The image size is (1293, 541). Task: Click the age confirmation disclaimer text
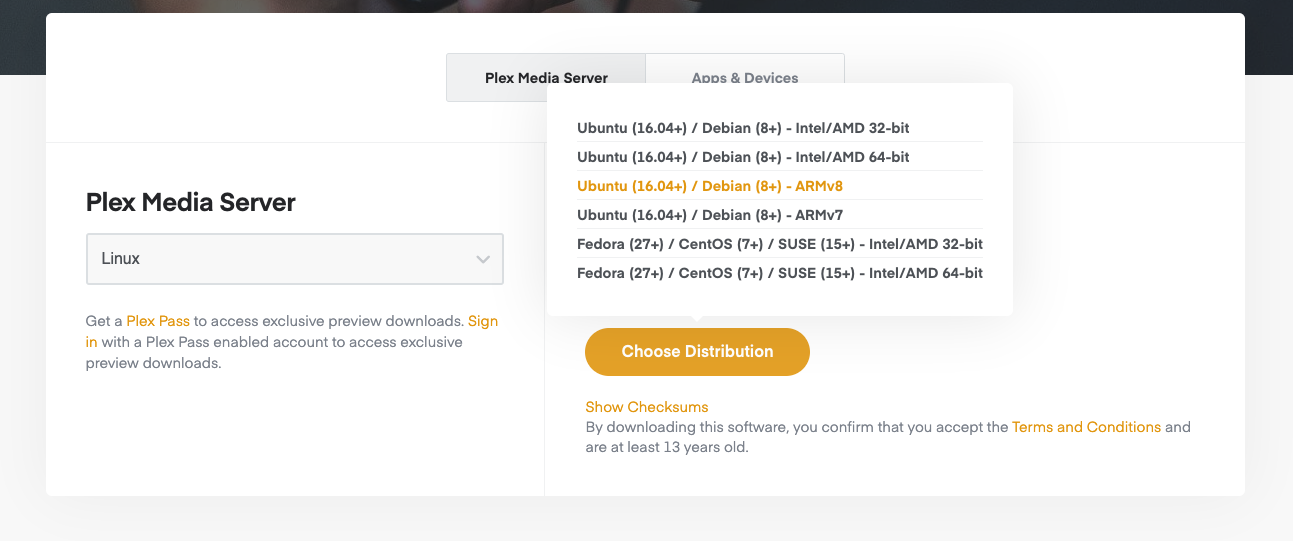(796, 437)
